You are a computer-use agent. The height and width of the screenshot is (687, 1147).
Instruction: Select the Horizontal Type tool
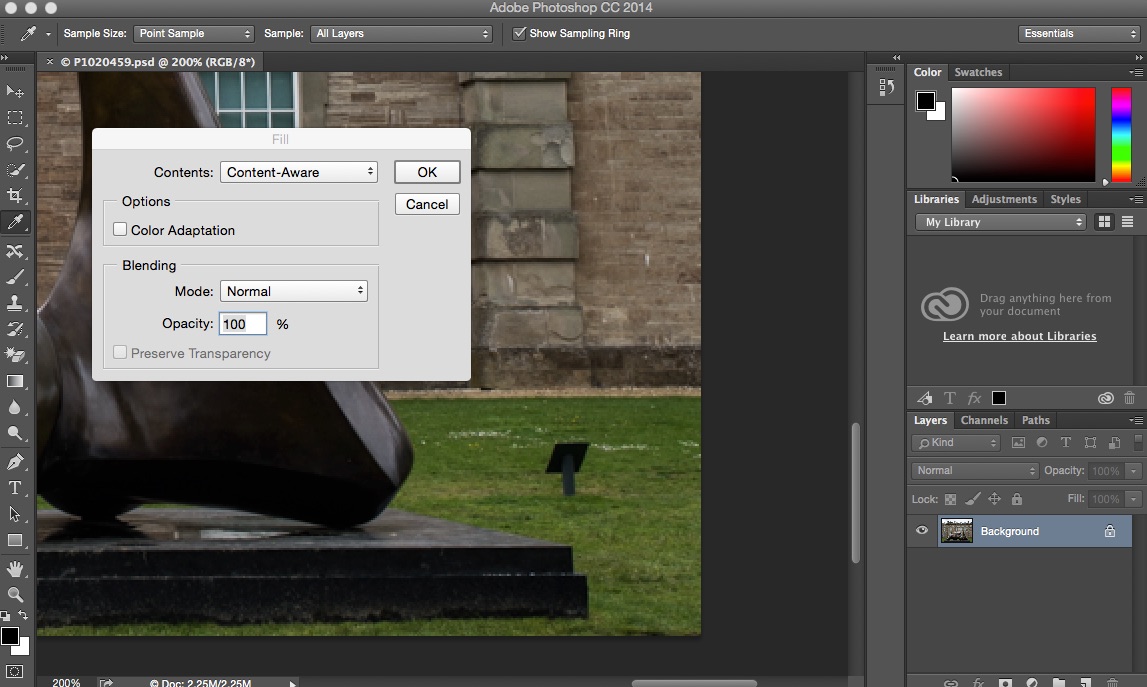(15, 488)
